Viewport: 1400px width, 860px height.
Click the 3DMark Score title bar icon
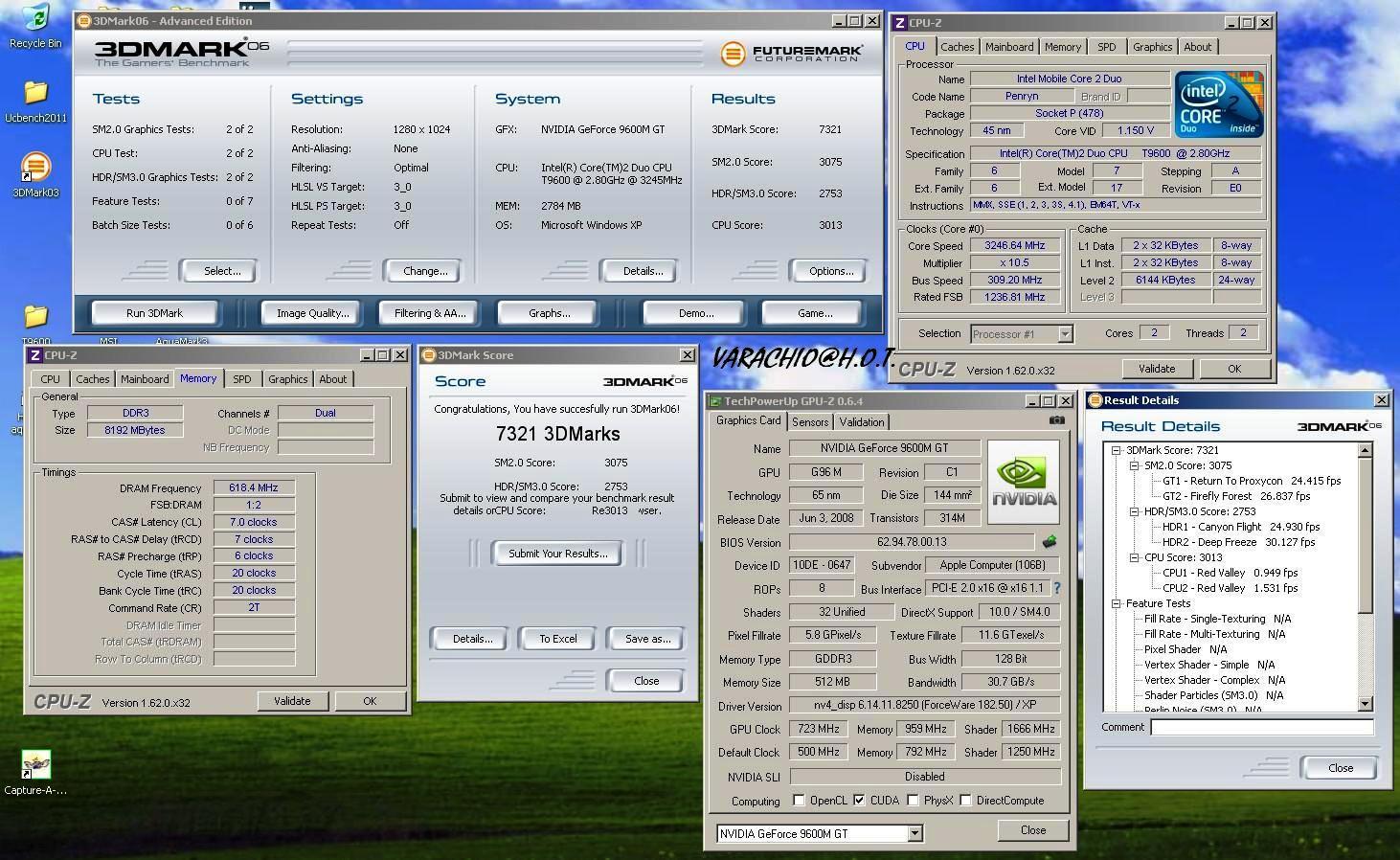tap(429, 355)
